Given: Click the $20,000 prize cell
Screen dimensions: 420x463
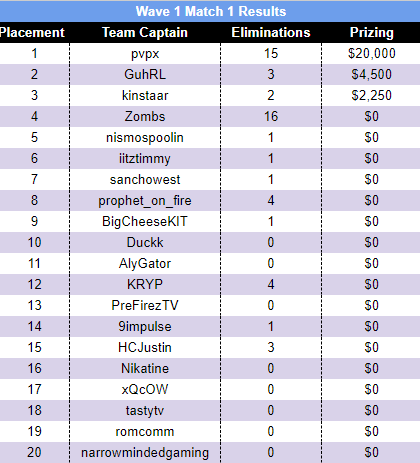Looking at the screenshot, I should (x=371, y=53).
